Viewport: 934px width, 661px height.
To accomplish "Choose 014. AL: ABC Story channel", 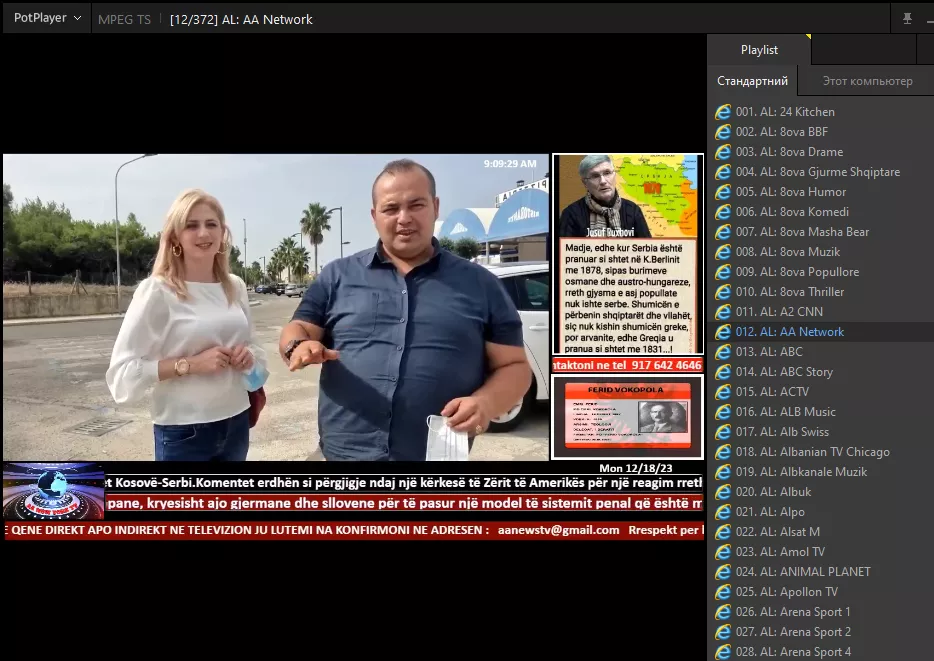I will click(x=822, y=372).
